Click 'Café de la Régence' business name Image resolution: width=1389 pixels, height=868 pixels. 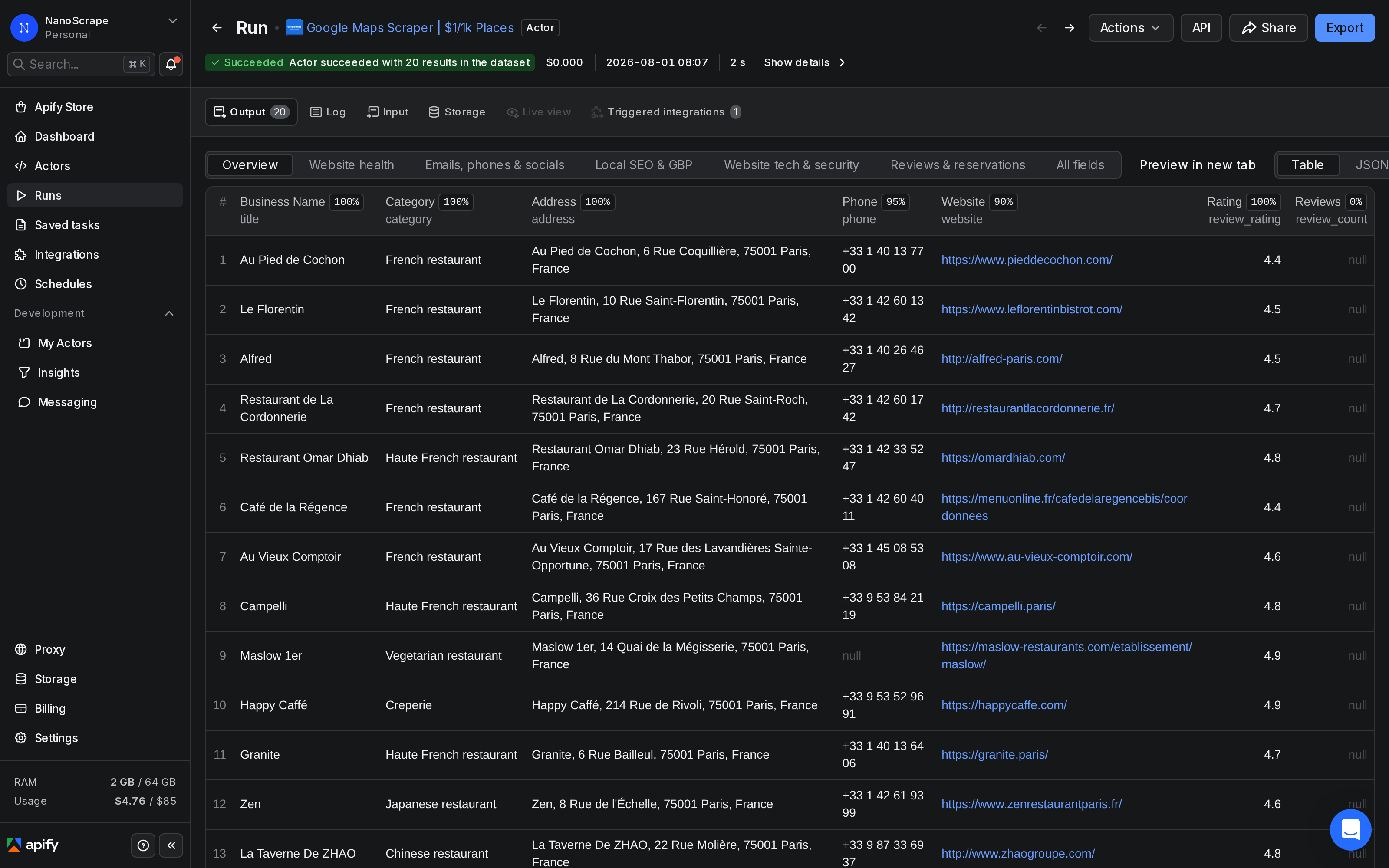(x=293, y=507)
